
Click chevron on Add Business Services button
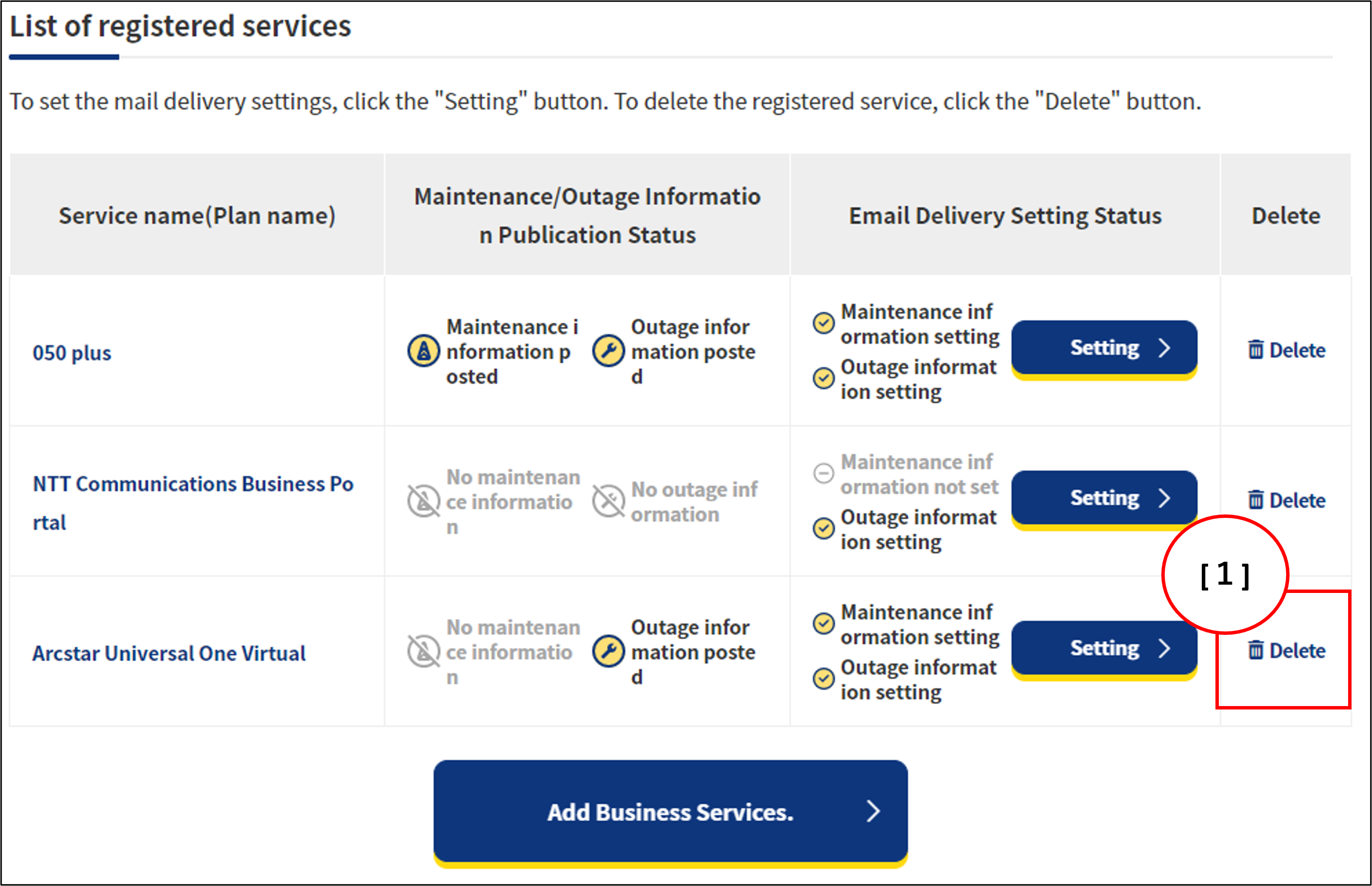(873, 811)
